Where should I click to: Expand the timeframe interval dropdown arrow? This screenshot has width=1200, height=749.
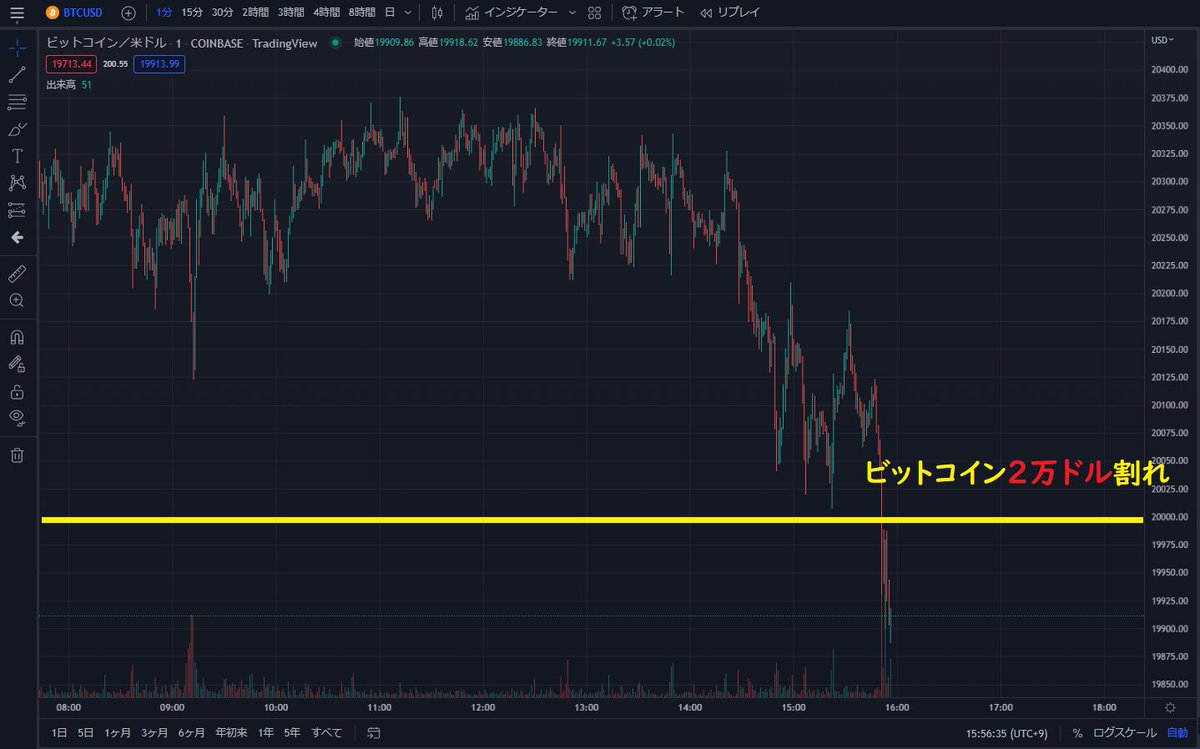408,13
